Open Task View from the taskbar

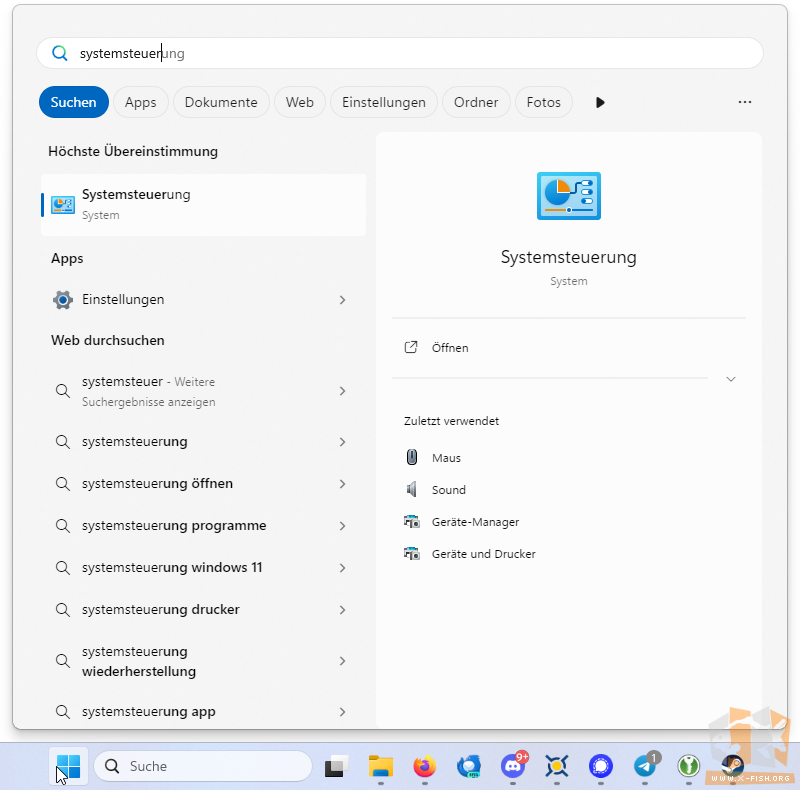pyautogui.click(x=337, y=766)
